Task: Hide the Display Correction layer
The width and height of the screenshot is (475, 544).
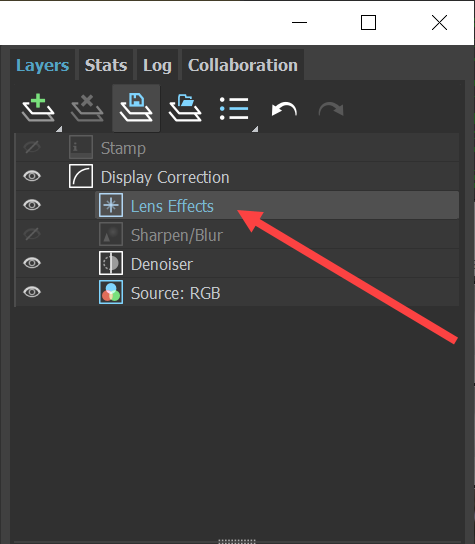Action: point(32,176)
